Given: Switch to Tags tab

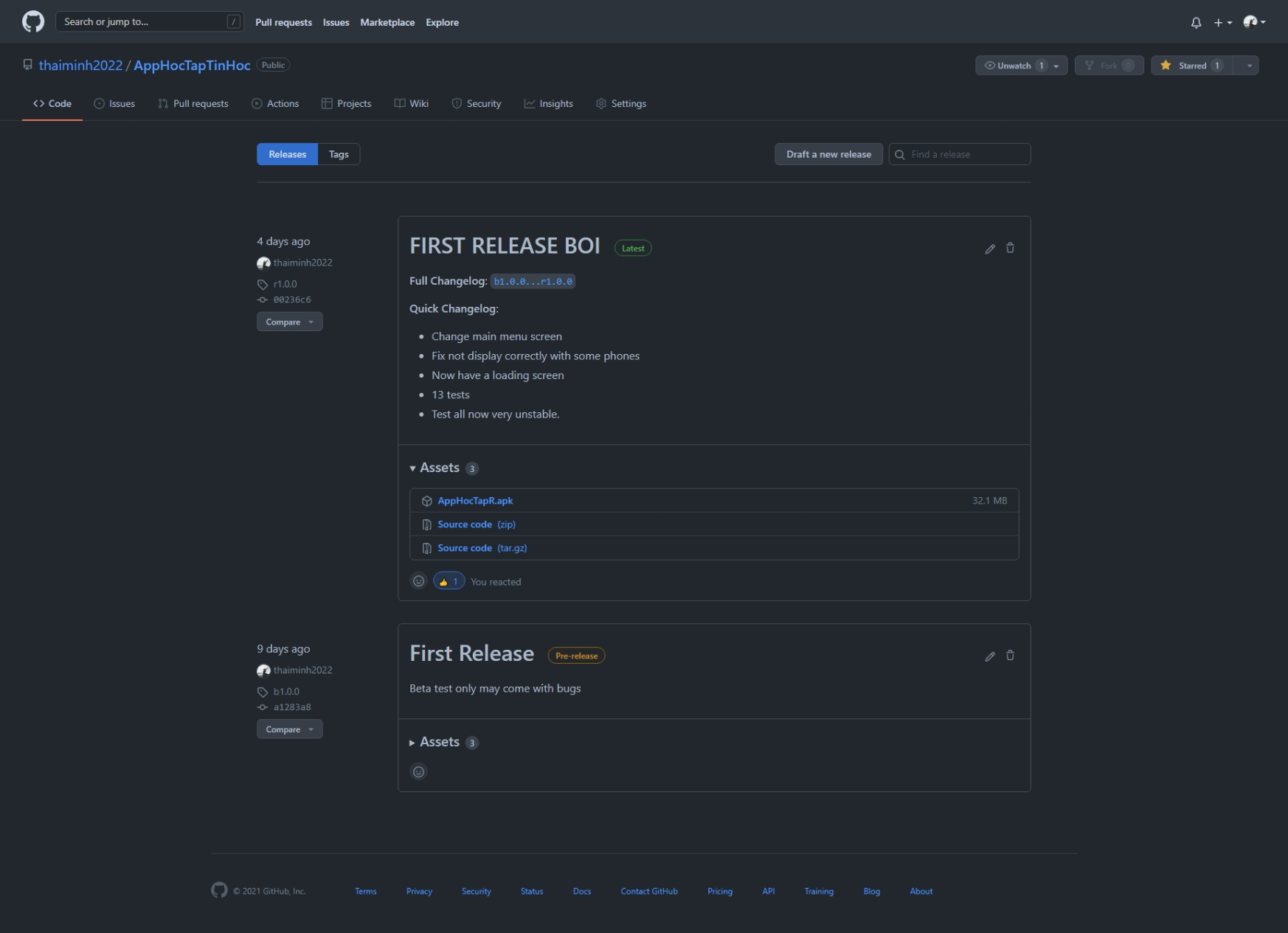Looking at the screenshot, I should (339, 154).
